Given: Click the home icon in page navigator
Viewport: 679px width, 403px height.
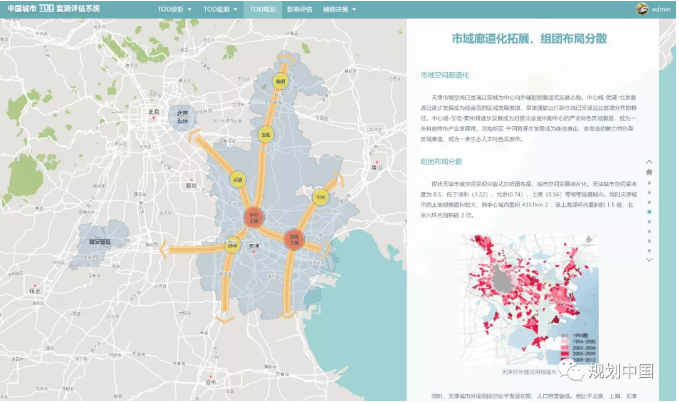Looking at the screenshot, I should pyautogui.click(x=649, y=172).
